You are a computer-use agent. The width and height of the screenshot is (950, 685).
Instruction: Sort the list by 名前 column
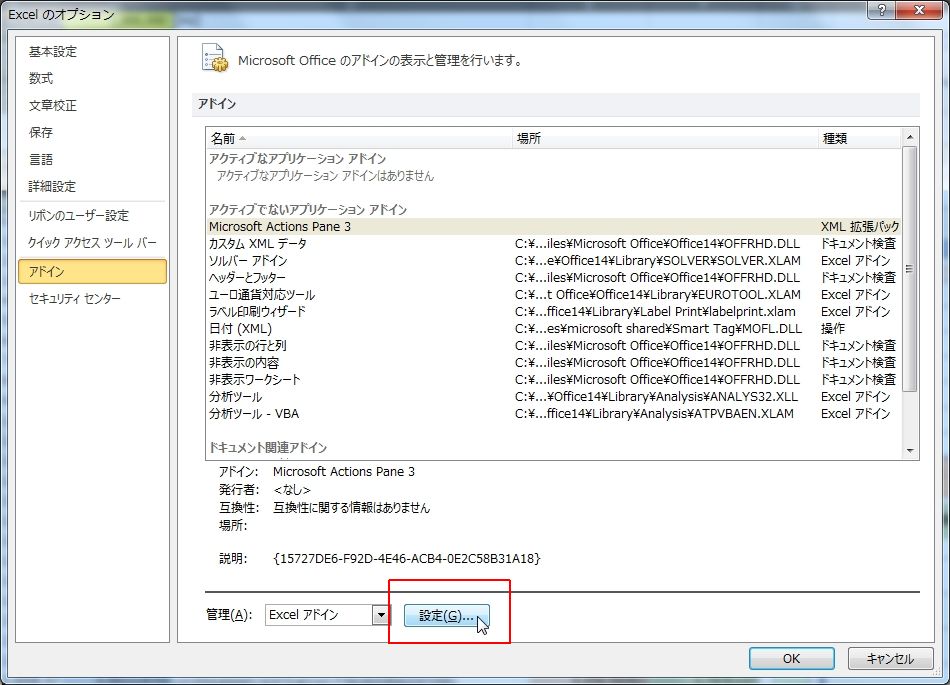tap(359, 138)
